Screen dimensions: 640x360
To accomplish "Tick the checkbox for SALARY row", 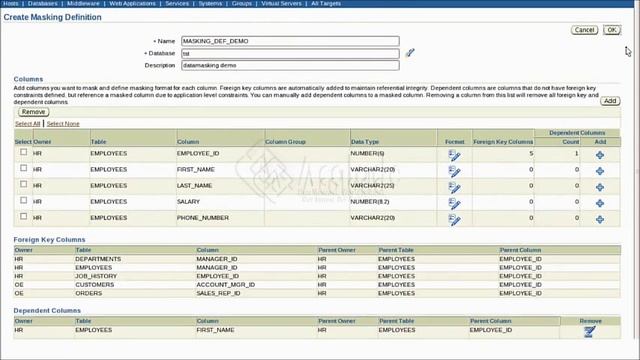I will point(24,200).
